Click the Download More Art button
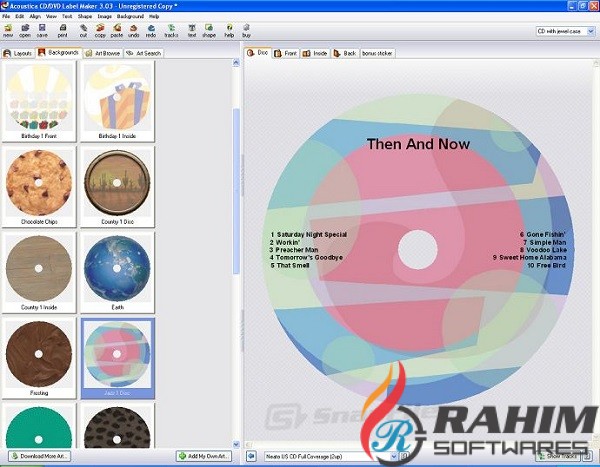This screenshot has height=467, width=600. click(x=39, y=456)
